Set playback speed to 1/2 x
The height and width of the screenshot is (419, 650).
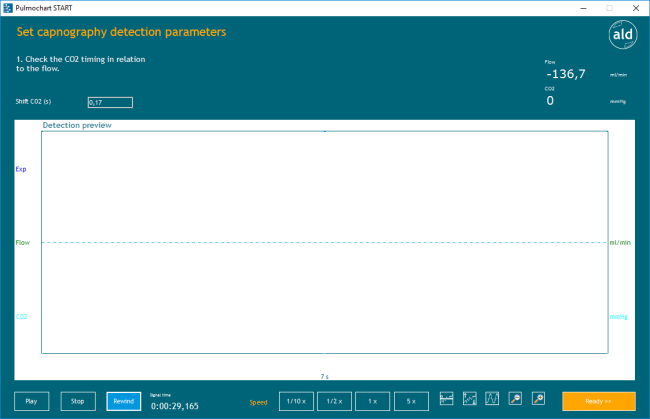[x=334, y=401]
